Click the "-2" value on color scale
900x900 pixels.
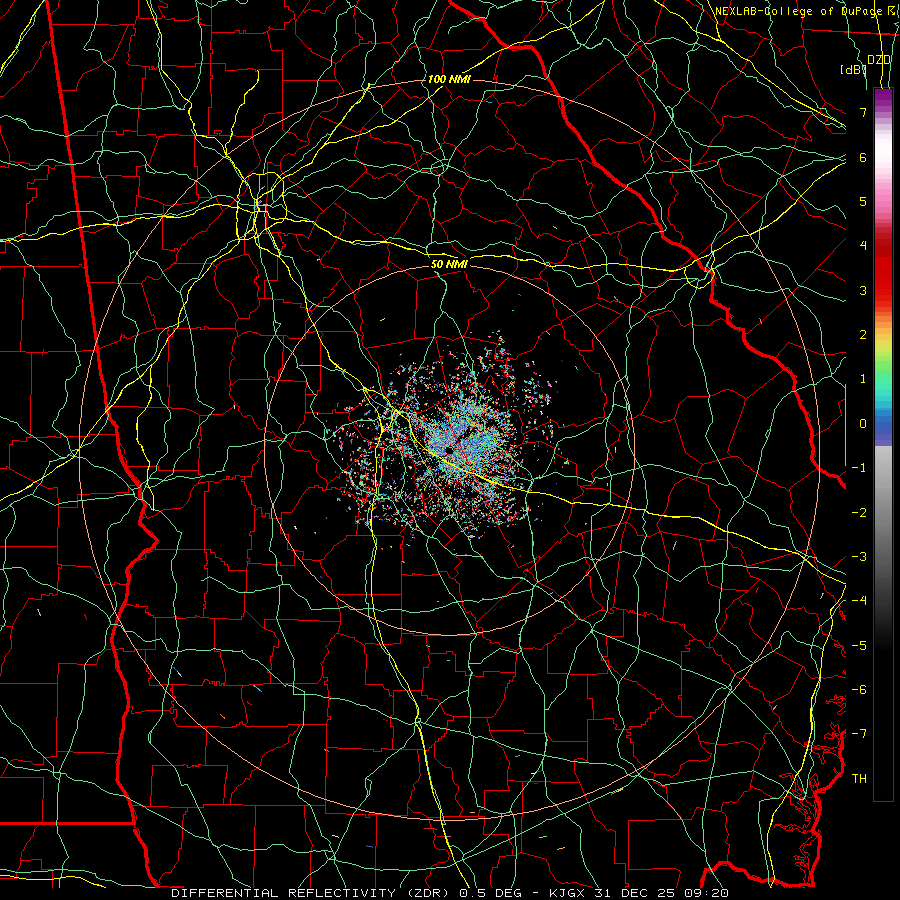tap(859, 513)
